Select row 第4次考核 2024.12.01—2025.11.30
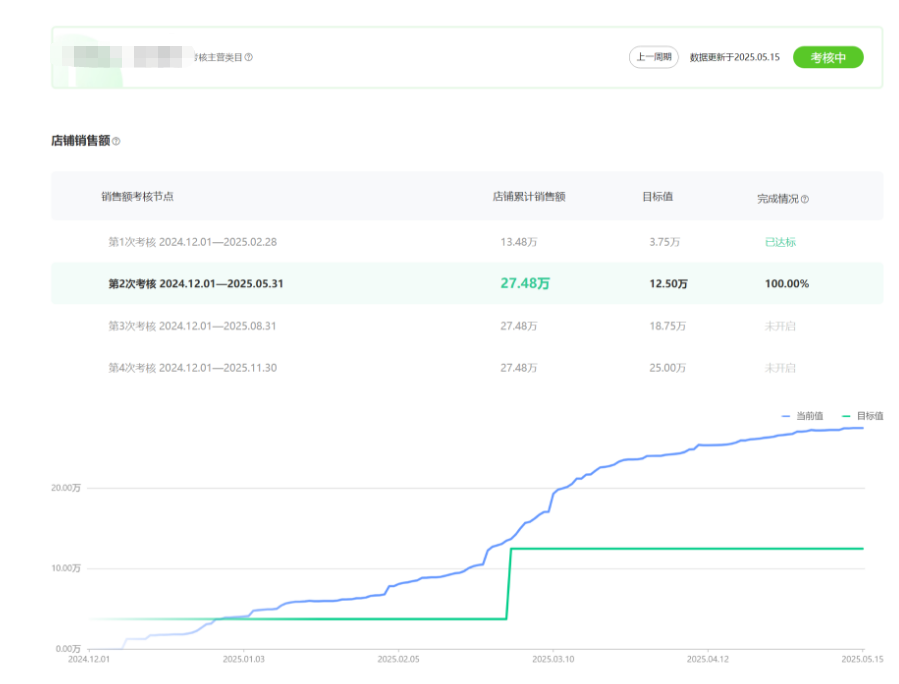899x684 pixels. (x=192, y=368)
